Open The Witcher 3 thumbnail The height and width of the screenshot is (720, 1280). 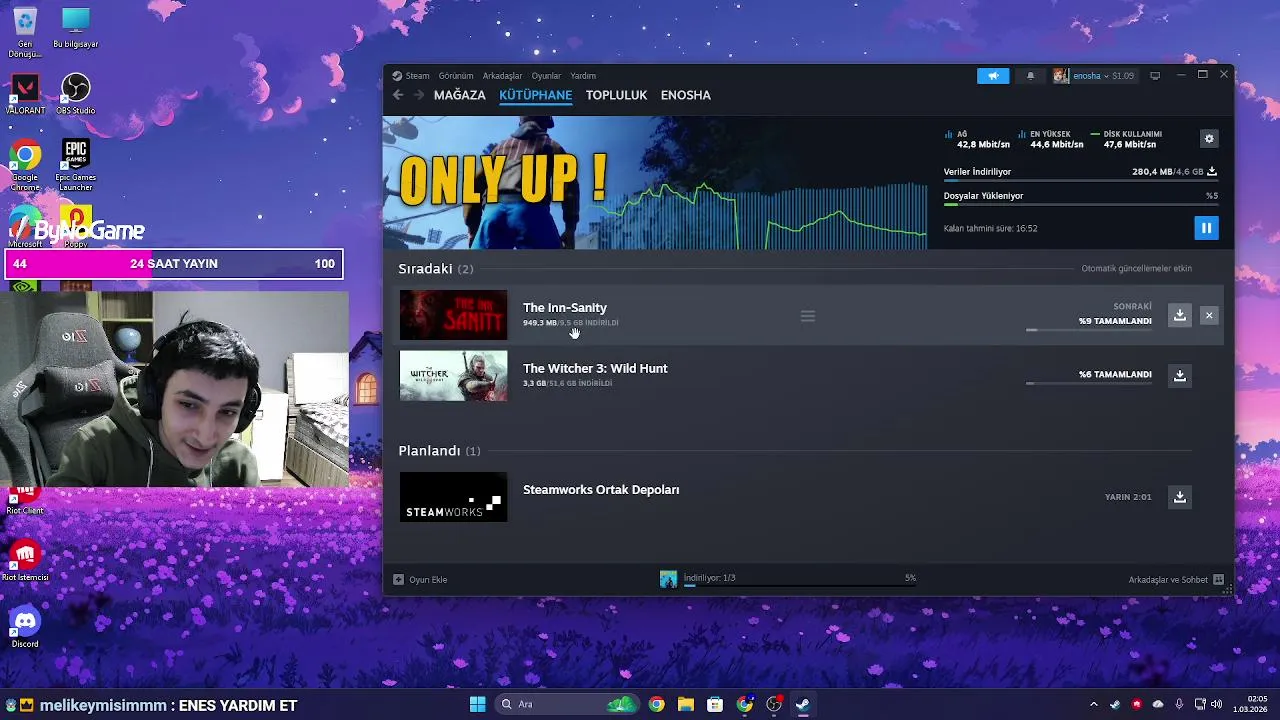453,376
